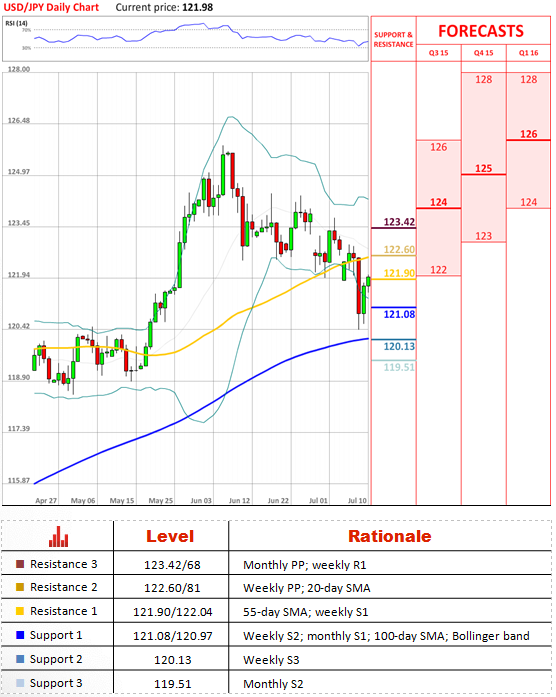Click the Support 1 blue swatch
The height and width of the screenshot is (697, 556).
pos(20,635)
